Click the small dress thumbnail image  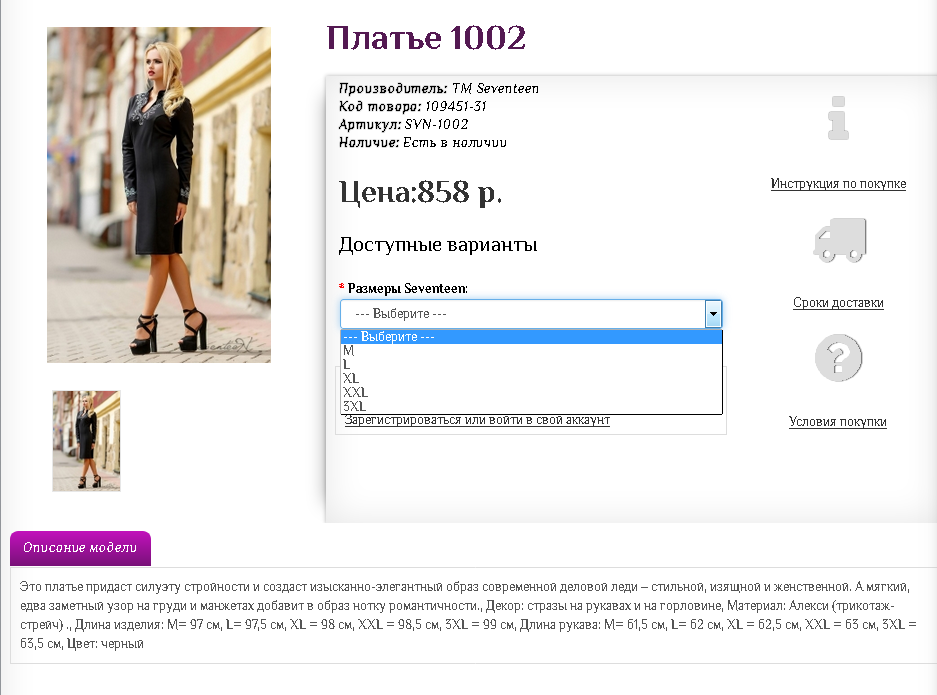click(86, 441)
